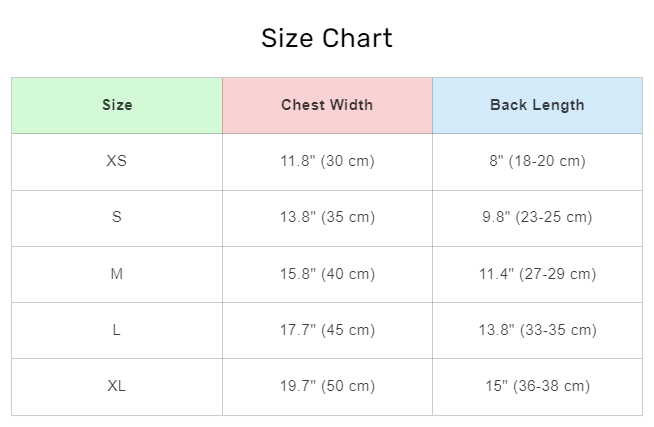Click the 17.7" (45 cm) chest width cell

tap(327, 330)
